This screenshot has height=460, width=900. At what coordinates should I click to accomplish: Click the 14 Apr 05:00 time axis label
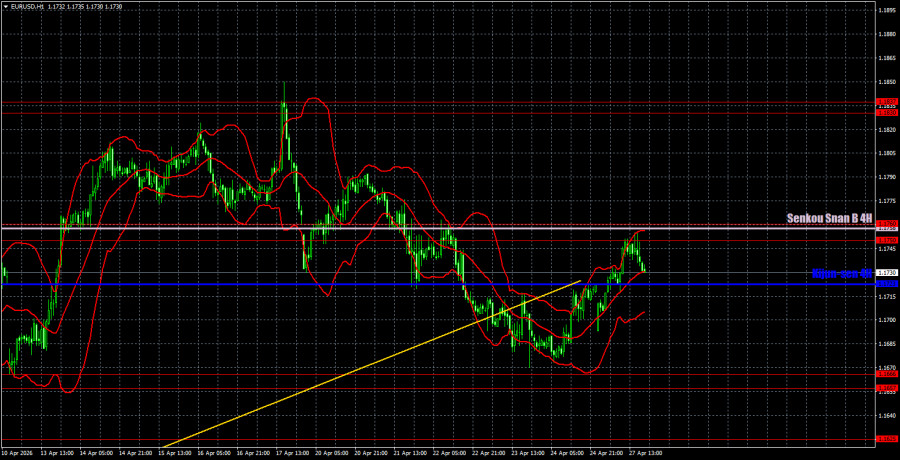tap(94, 453)
